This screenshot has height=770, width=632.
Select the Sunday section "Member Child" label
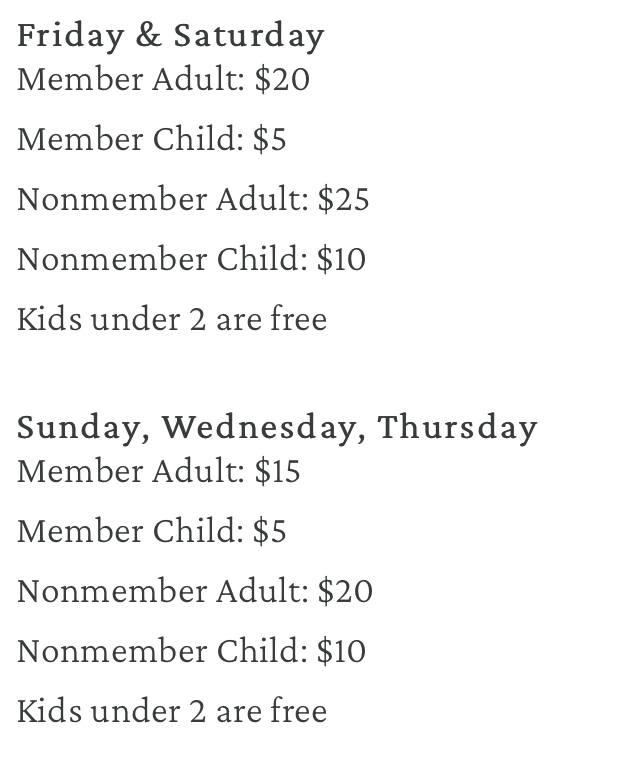[x=130, y=531]
